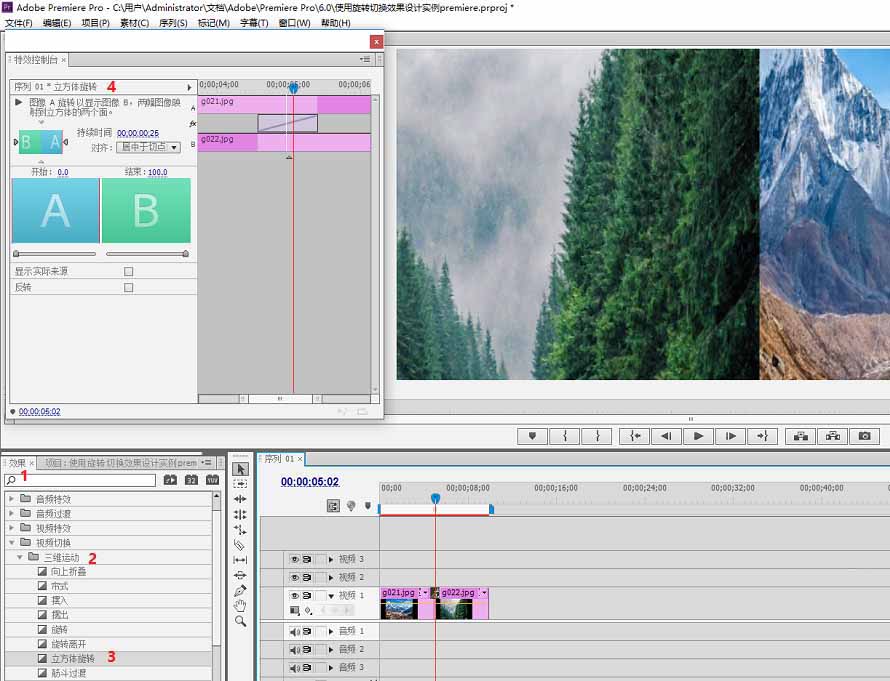The height and width of the screenshot is (681, 890).
Task: Select the arrow Selection tool
Action: tap(240, 469)
